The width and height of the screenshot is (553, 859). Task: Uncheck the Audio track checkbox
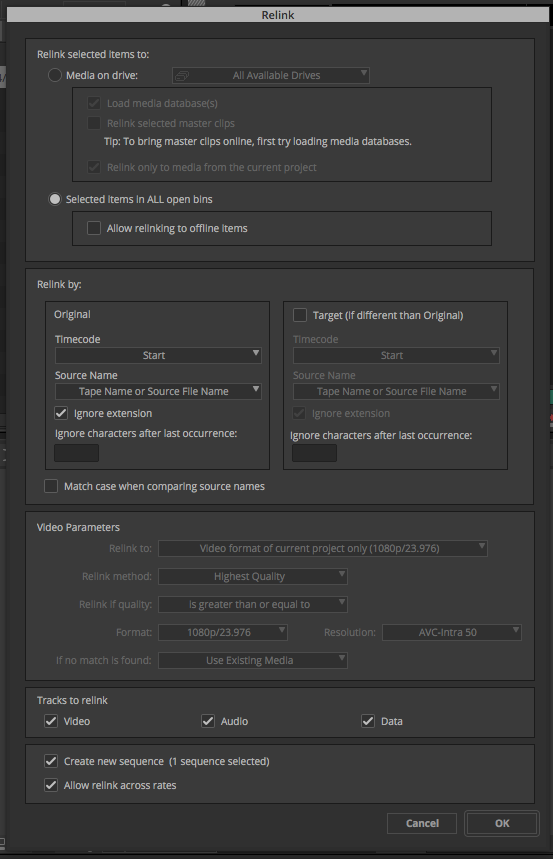pos(208,721)
